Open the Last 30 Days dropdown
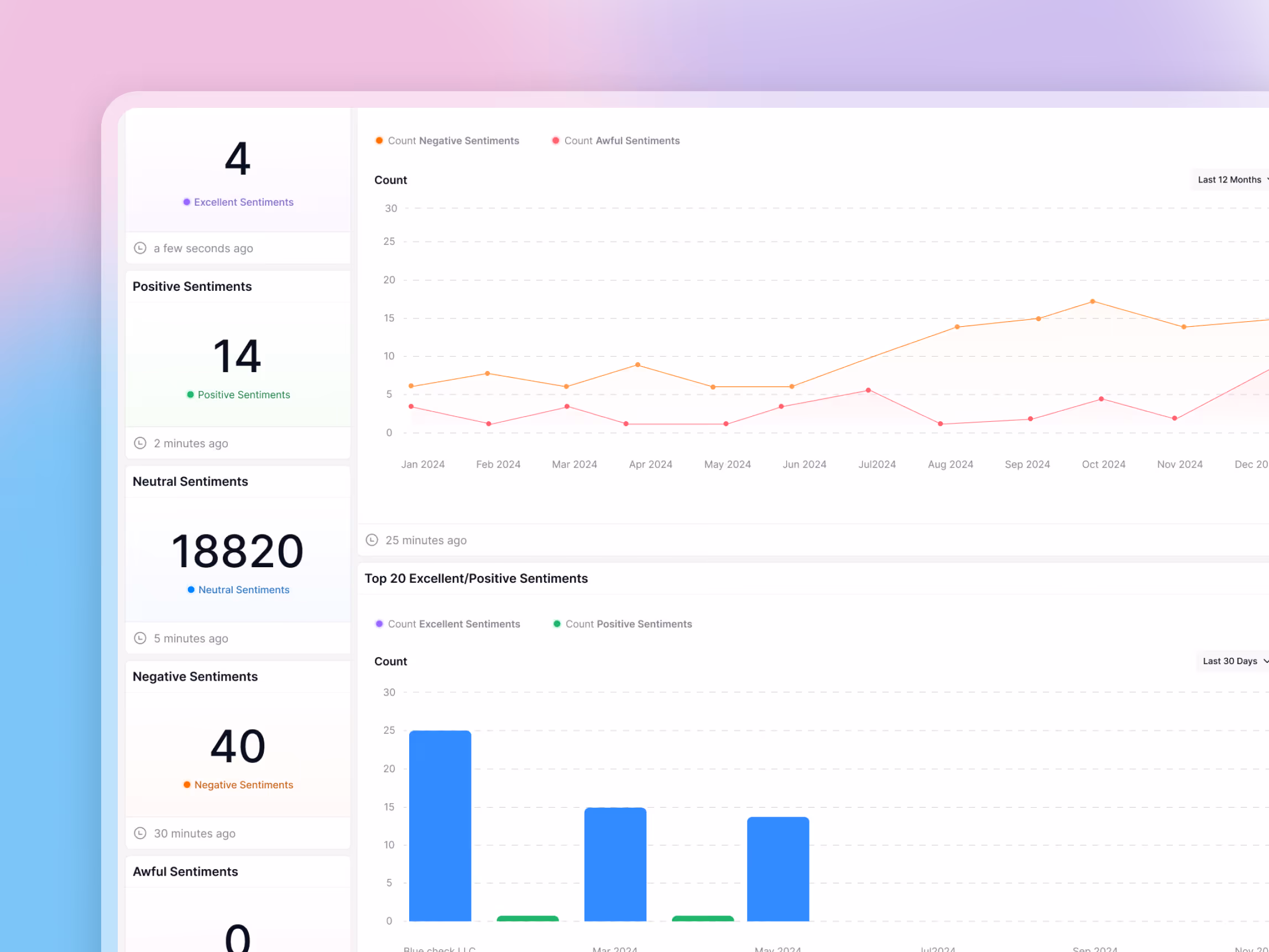 (1234, 661)
